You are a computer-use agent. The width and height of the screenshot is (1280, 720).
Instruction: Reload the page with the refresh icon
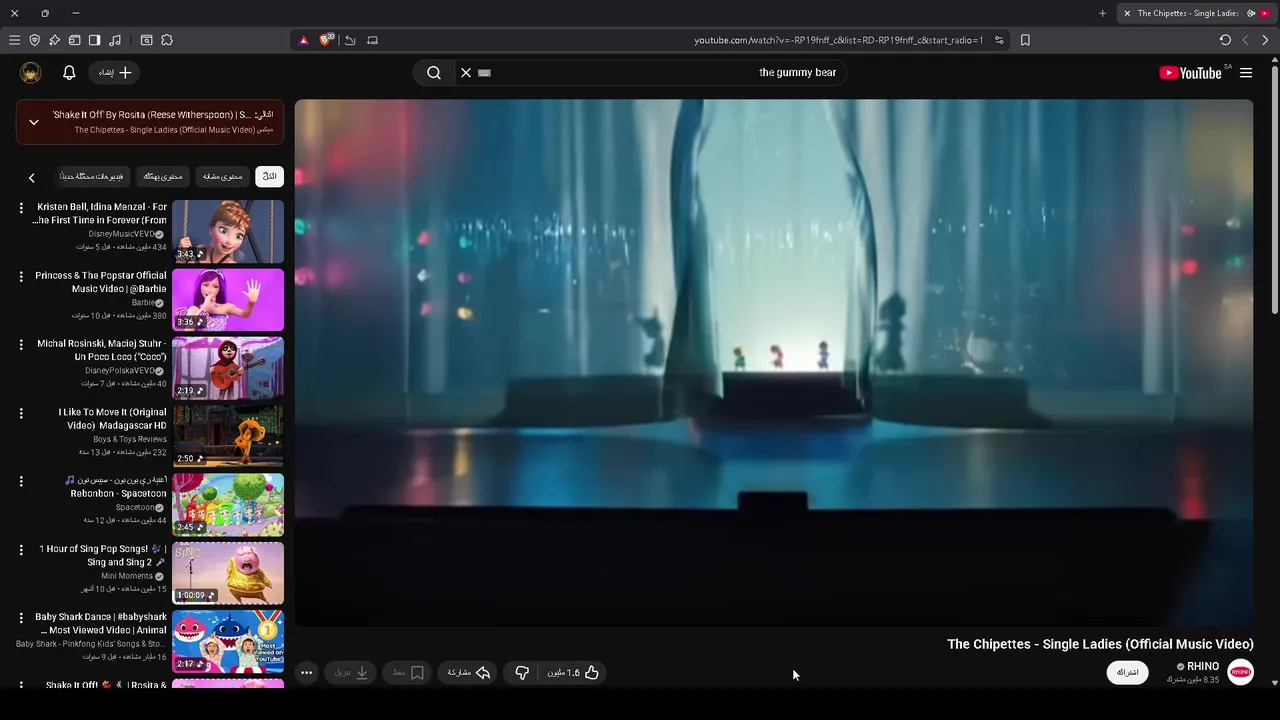(1225, 40)
